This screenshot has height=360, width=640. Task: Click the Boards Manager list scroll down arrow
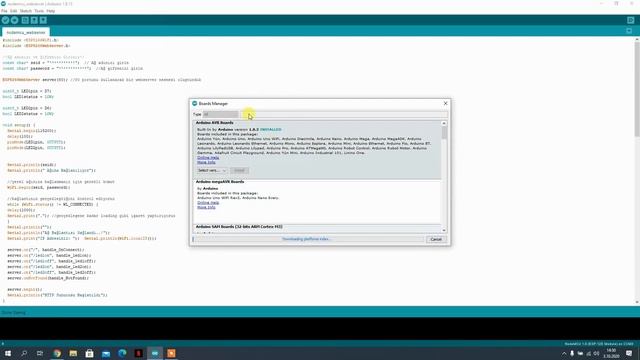[444, 230]
